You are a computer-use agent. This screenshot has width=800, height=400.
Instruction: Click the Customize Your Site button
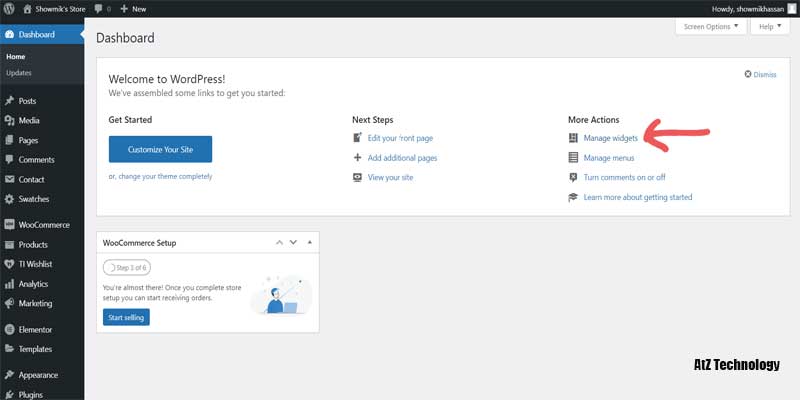point(160,149)
